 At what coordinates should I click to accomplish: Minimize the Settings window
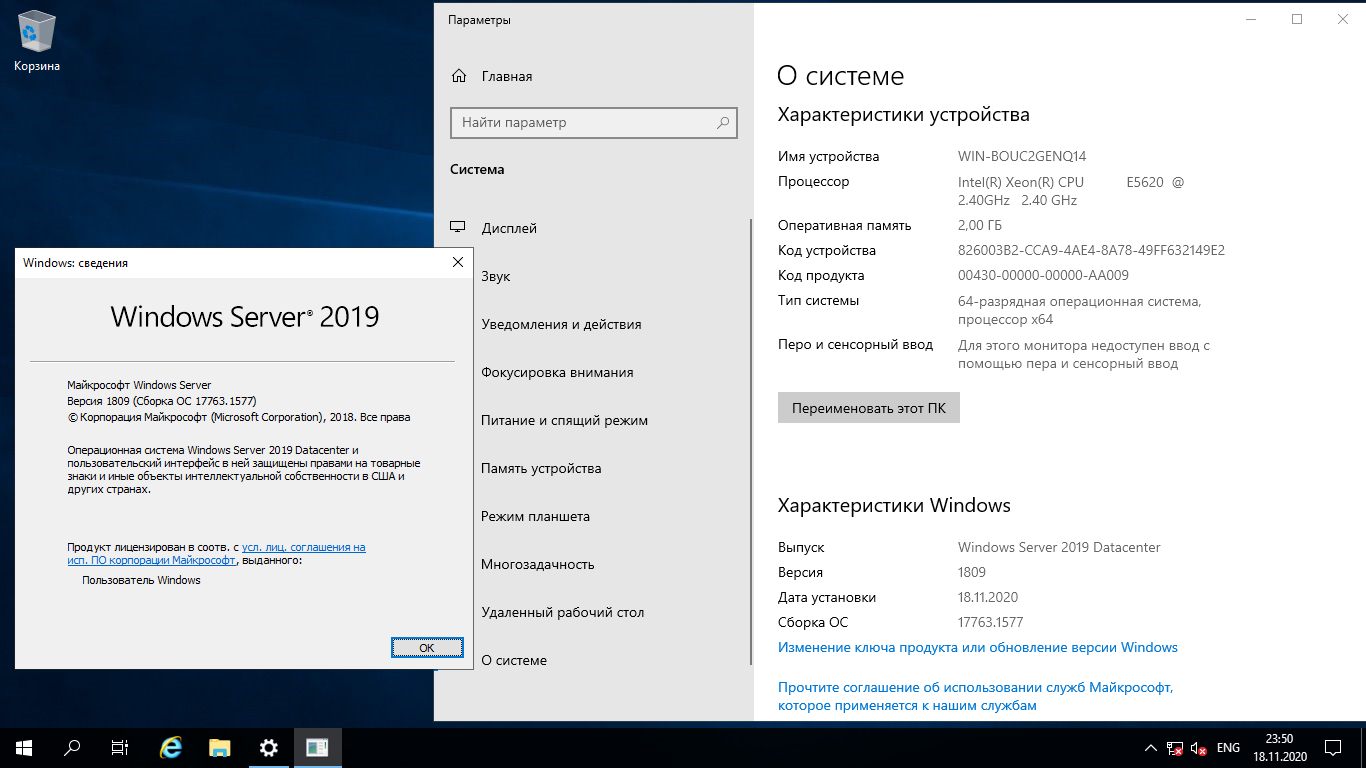point(1251,19)
